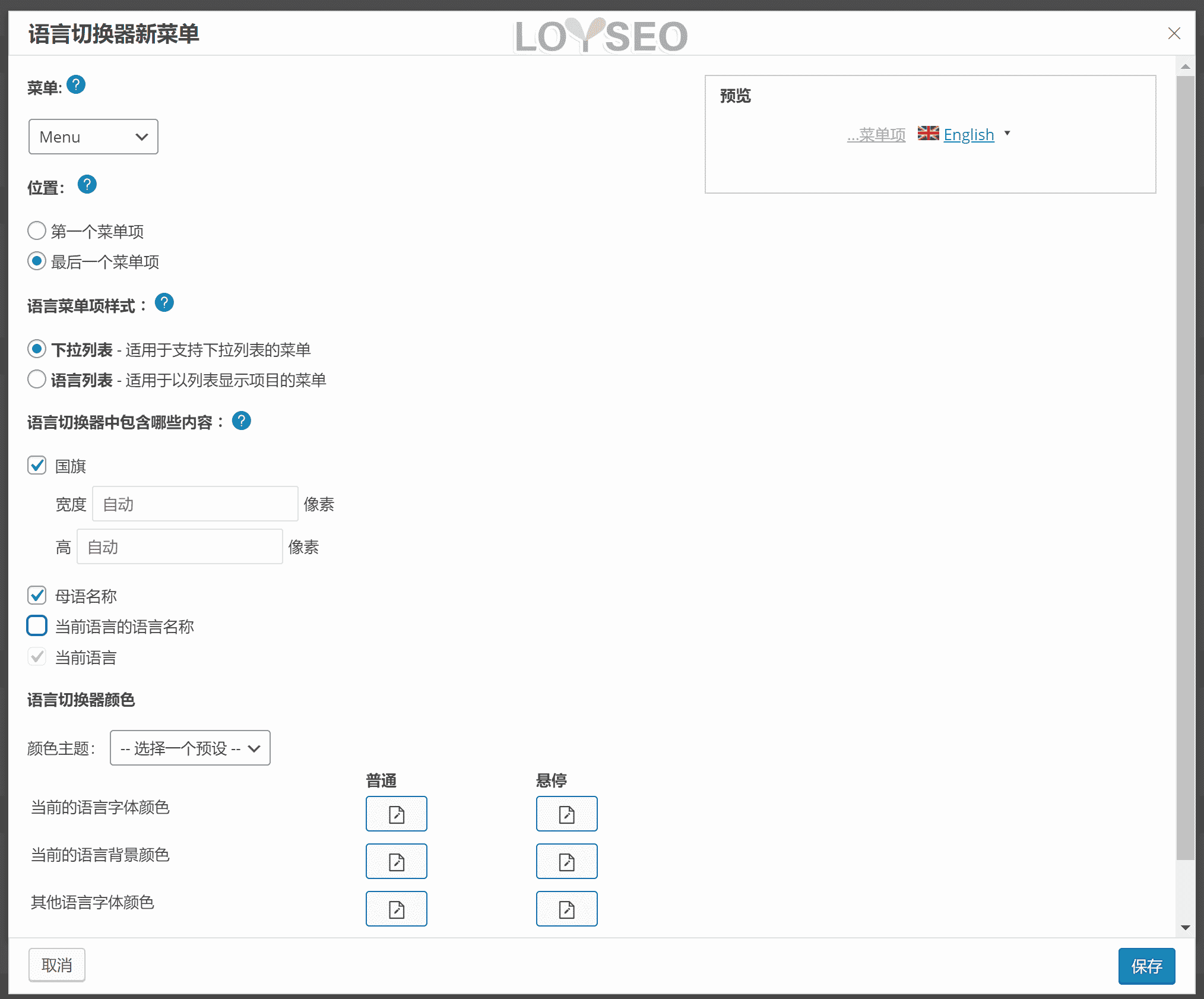Click the 保存 save button
Screen dimensions: 1204x999
[x=1147, y=965]
